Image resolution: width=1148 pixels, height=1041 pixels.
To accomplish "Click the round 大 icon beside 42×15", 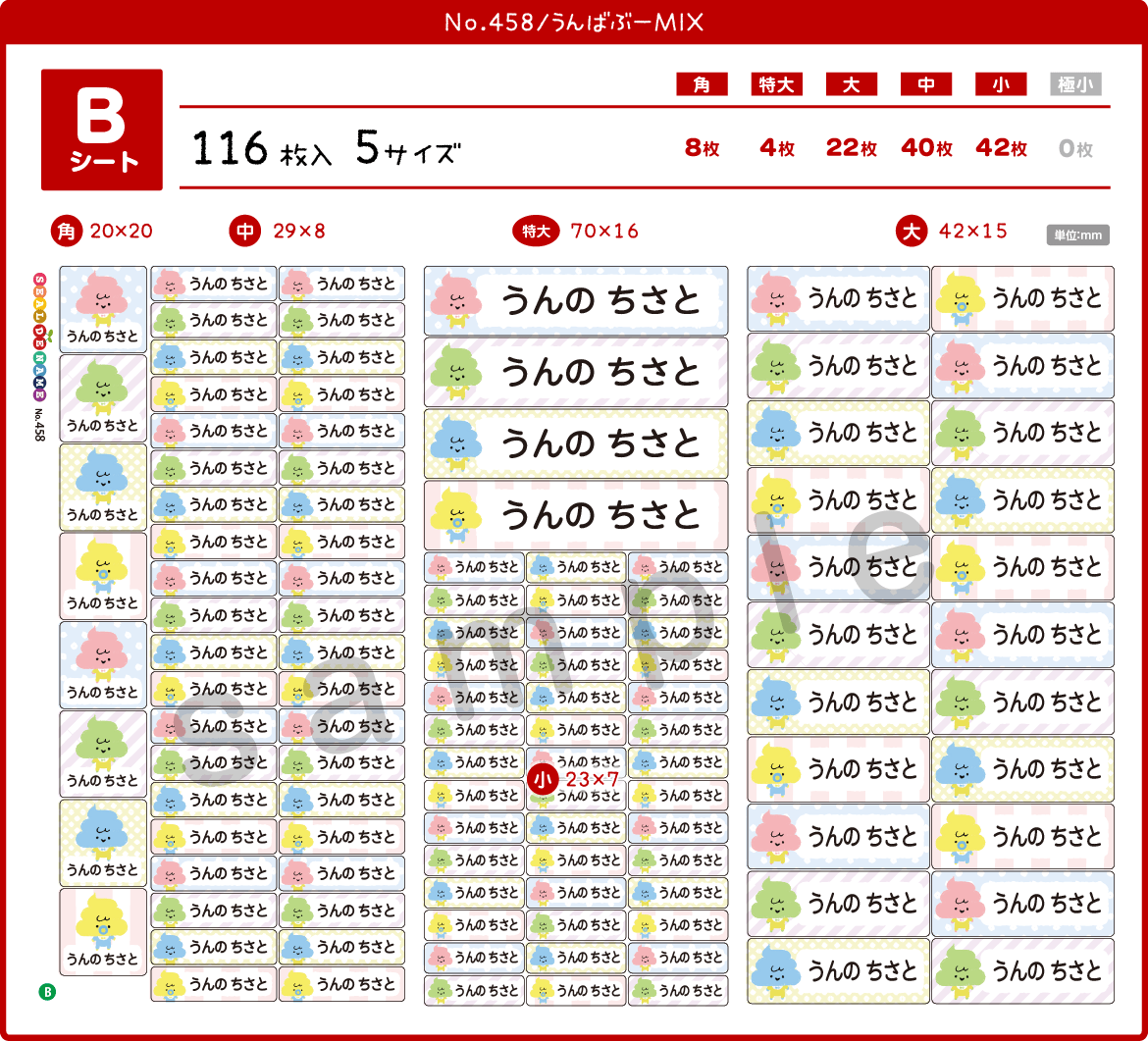I will (911, 232).
